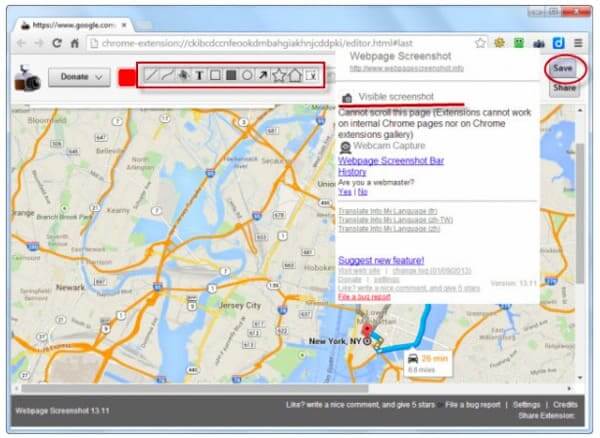Screen dimensions: 600x438
Task: Select the filled rectangle shape tool
Action: coord(231,75)
